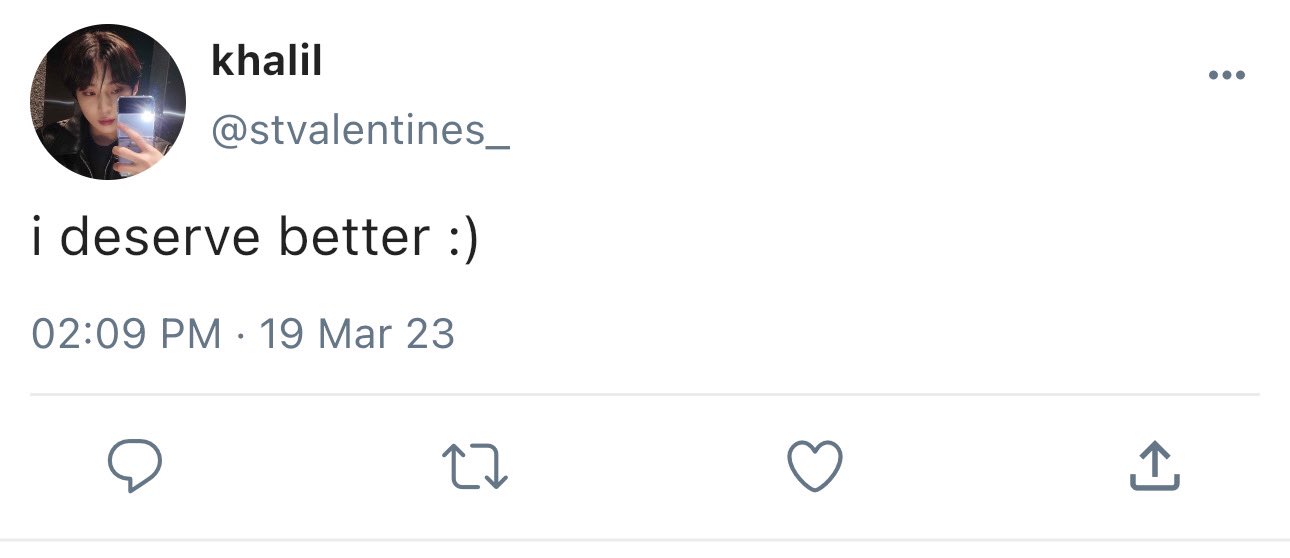Toggle the retweet arrows on this tweet
The height and width of the screenshot is (558, 1290).
(x=475, y=467)
